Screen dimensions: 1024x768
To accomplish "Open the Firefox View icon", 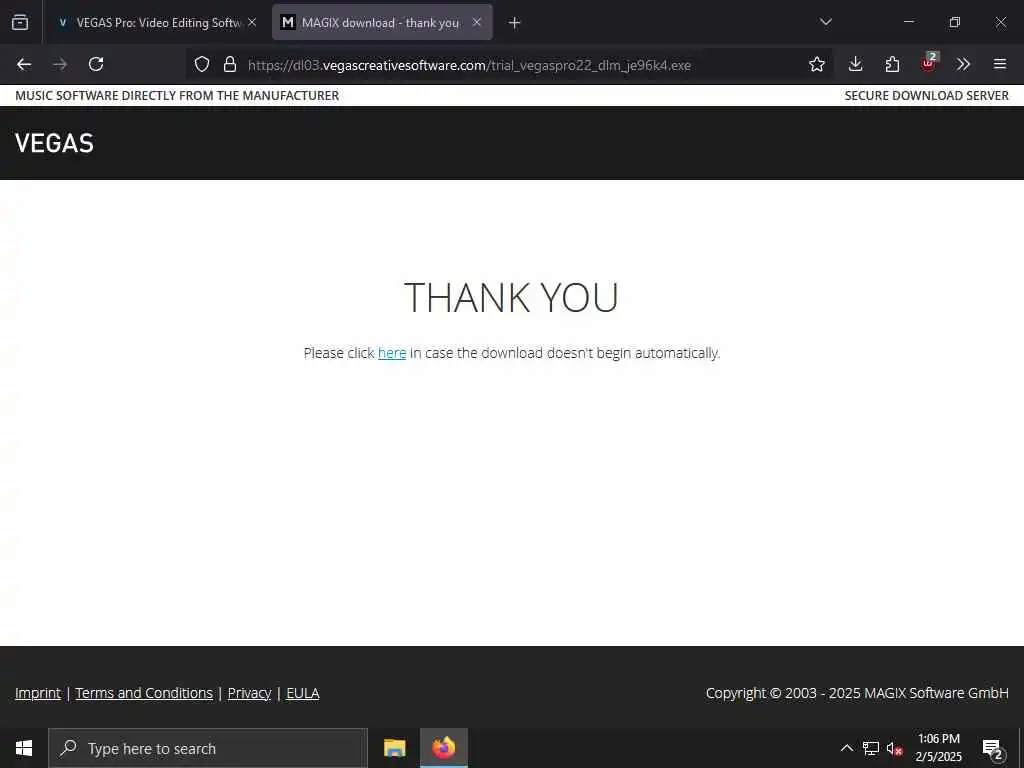I will (20, 22).
